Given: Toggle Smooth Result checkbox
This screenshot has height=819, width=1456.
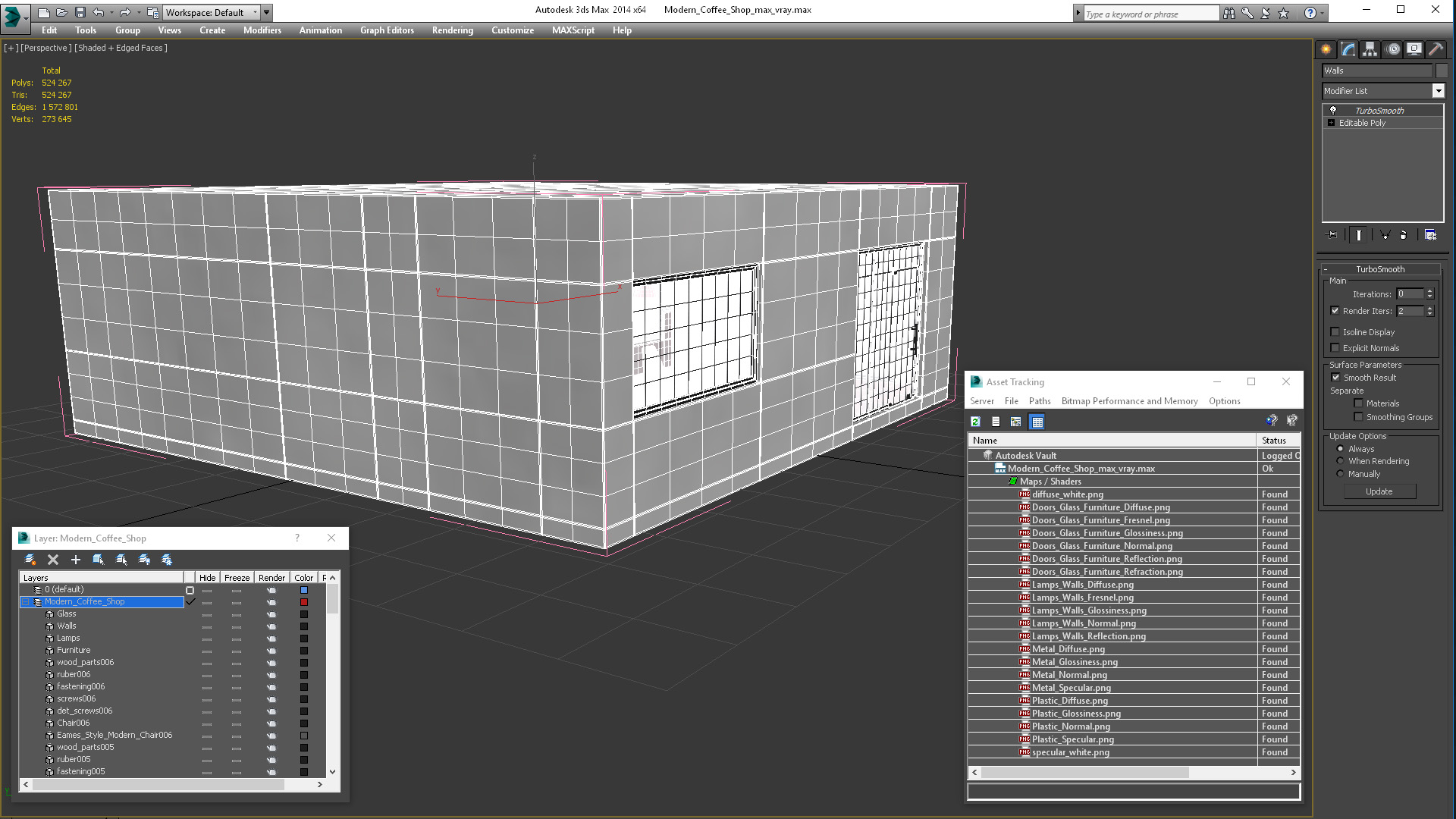Looking at the screenshot, I should pyautogui.click(x=1335, y=378).
